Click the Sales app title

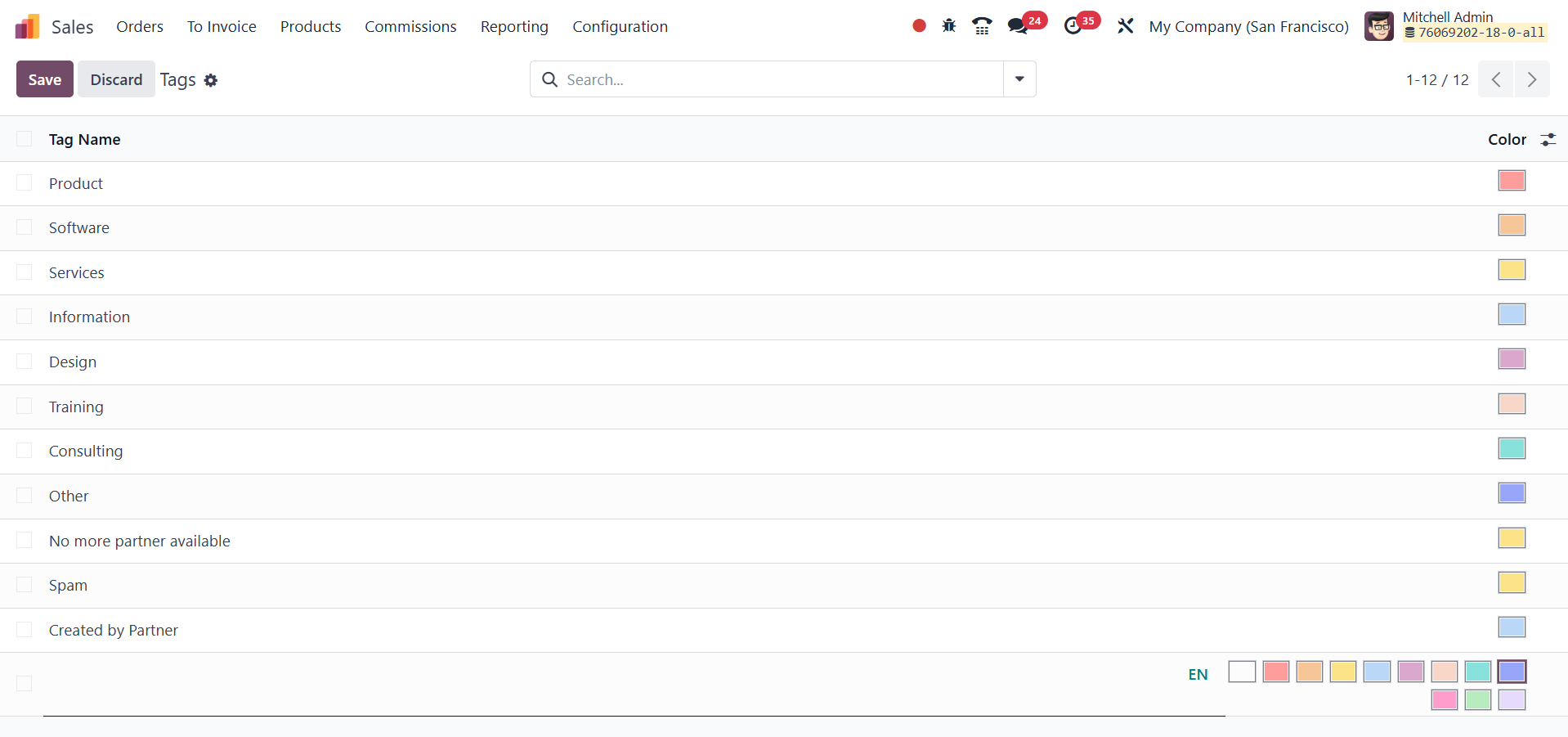[73, 27]
